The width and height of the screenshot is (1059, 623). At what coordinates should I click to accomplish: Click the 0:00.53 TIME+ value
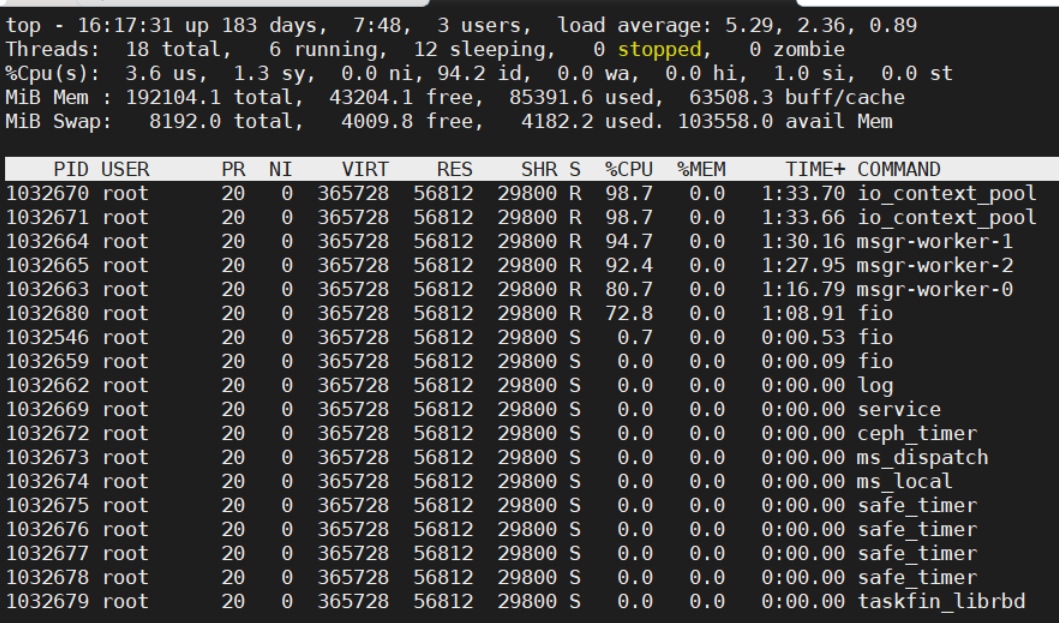803,337
